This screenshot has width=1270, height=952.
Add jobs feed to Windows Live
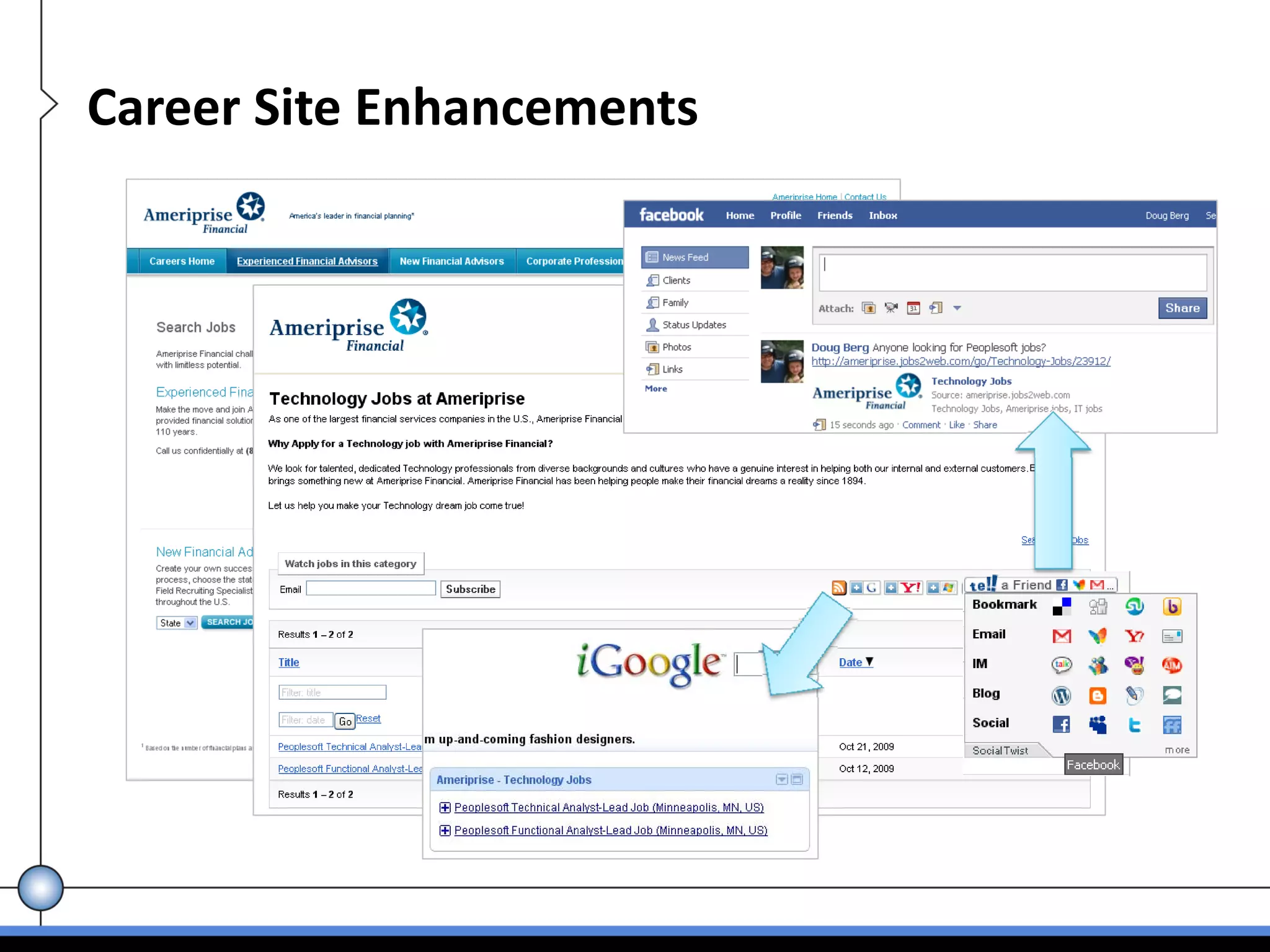(941, 588)
